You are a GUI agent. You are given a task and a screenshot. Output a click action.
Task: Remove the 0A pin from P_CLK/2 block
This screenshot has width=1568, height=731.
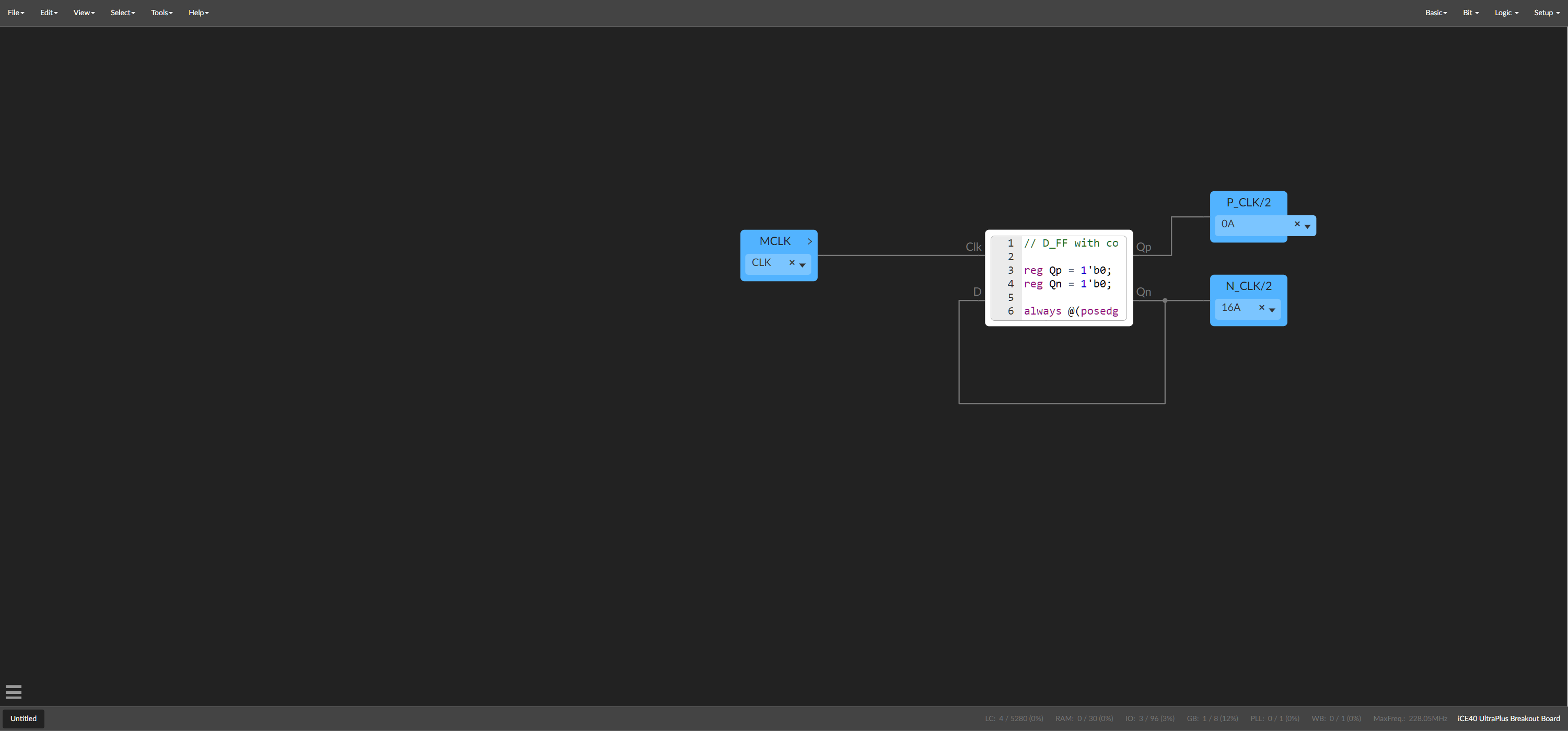pos(1297,224)
